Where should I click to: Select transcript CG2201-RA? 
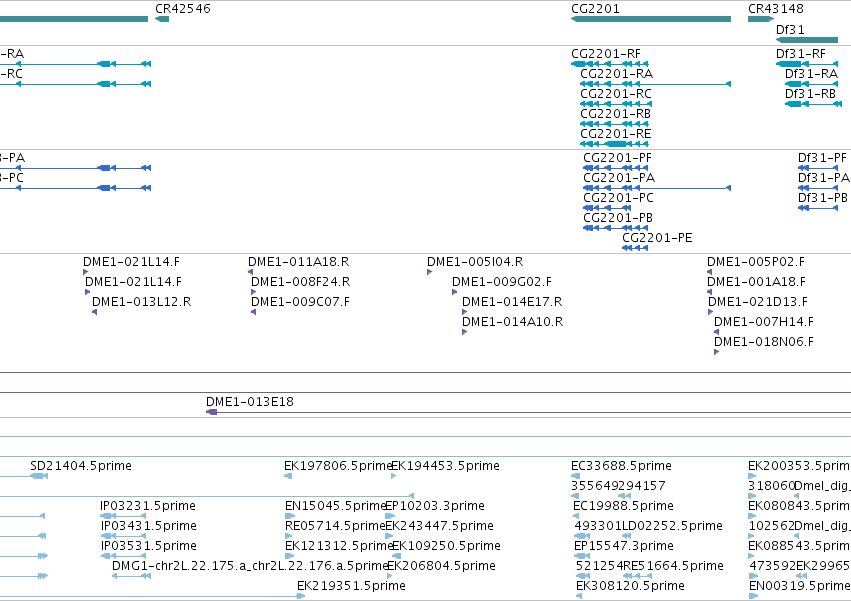coord(656,84)
